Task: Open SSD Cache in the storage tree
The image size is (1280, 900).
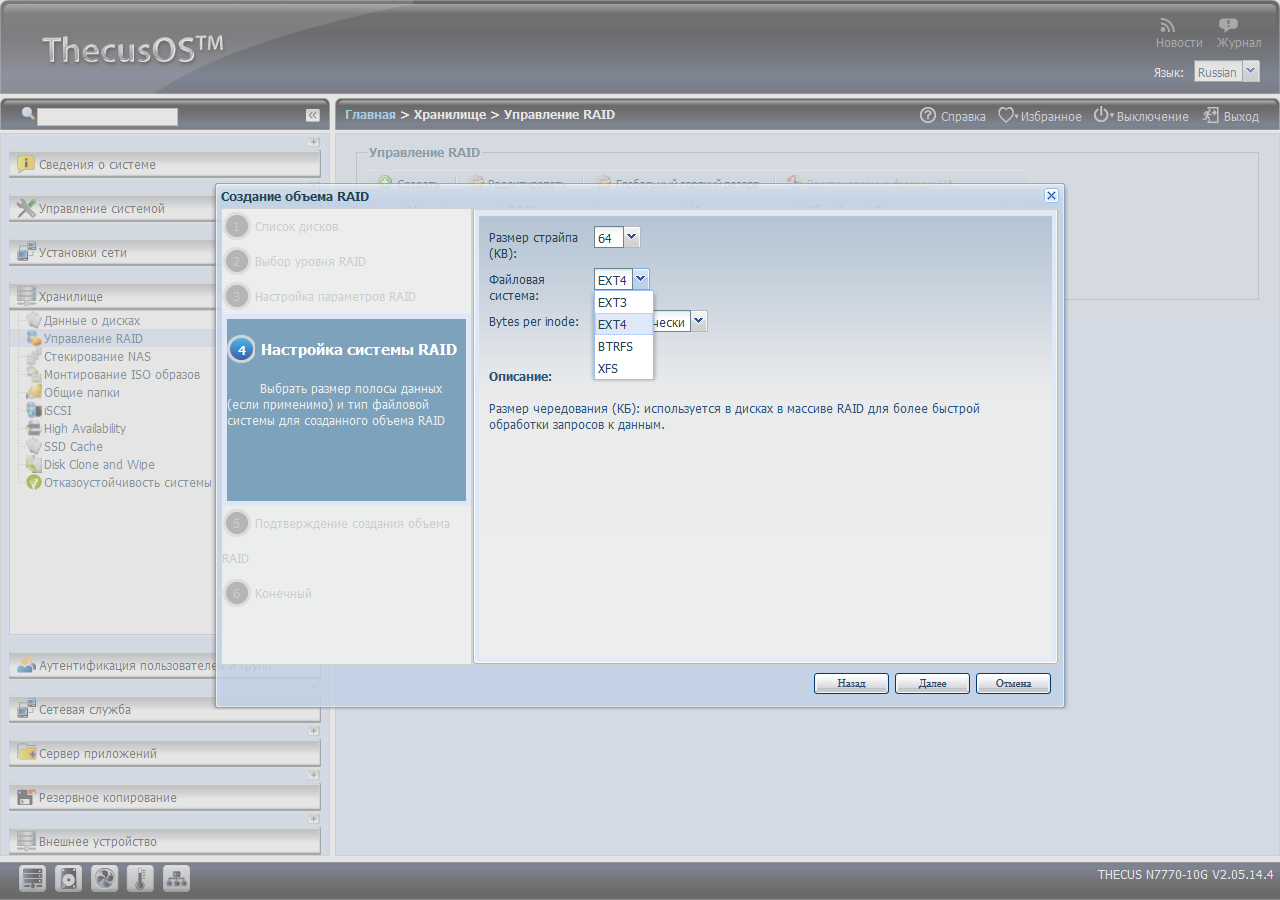Action: point(73,447)
